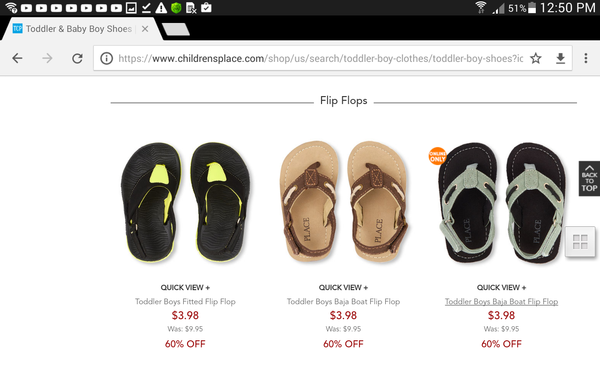
Task: Expand Quick View for Fitted Flip Flop
Action: point(185,287)
